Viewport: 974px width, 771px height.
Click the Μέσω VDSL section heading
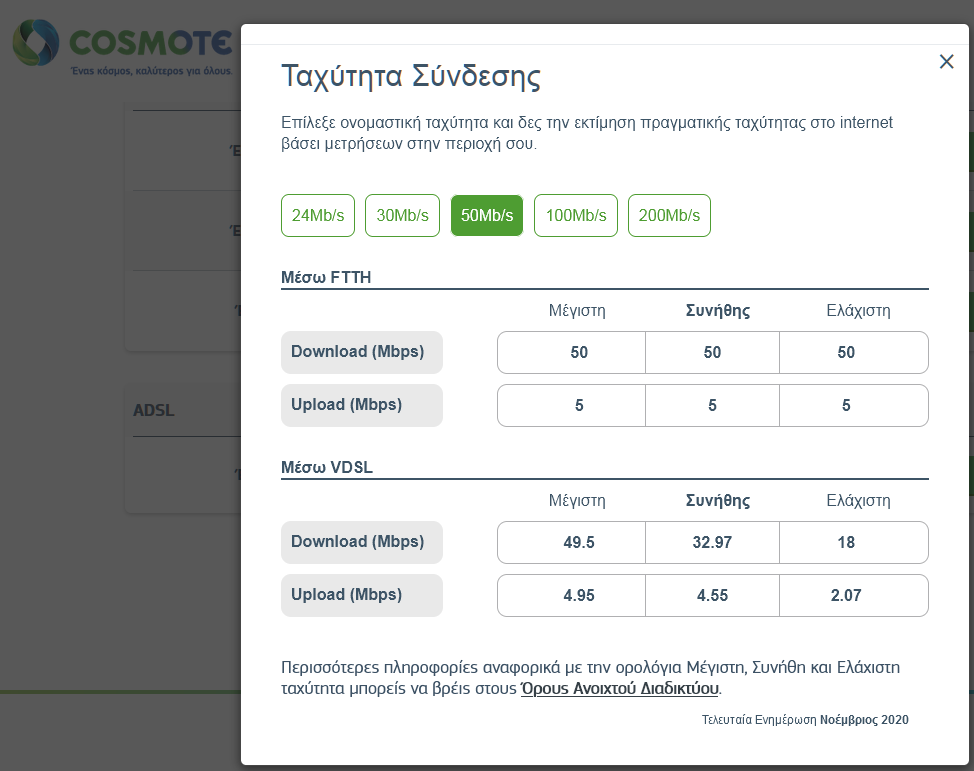pyautogui.click(x=327, y=467)
